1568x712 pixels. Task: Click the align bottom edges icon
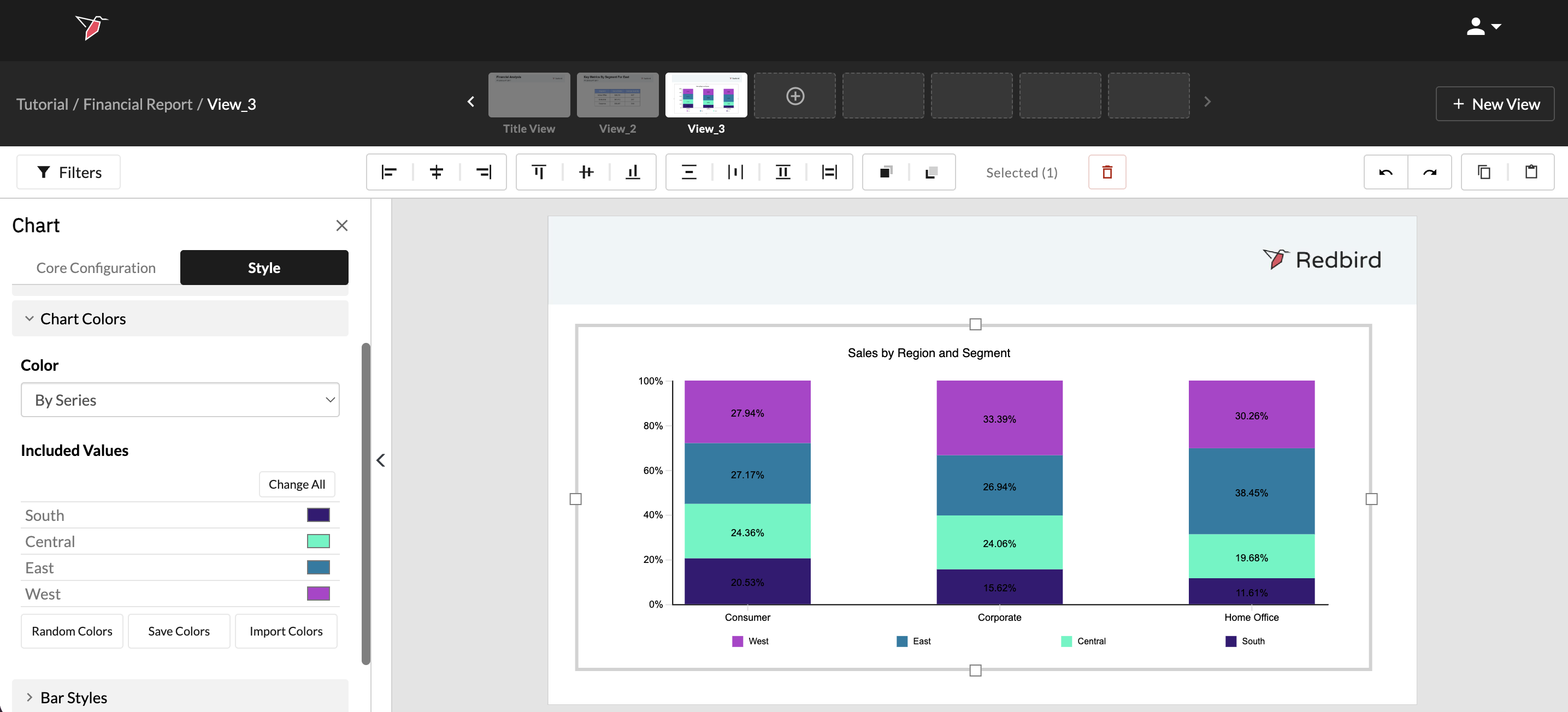633,172
